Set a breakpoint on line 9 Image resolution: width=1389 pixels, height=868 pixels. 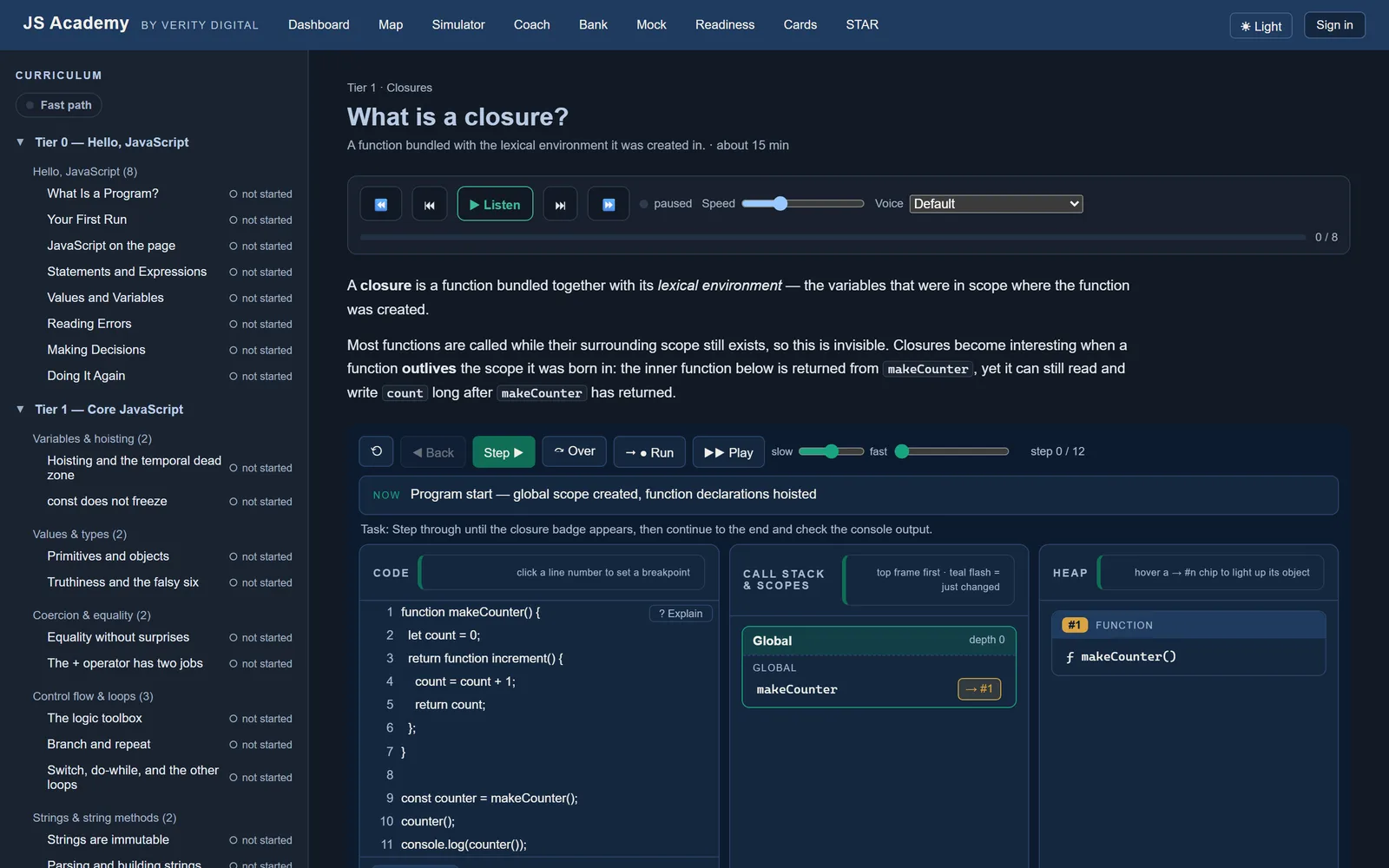[x=390, y=798]
